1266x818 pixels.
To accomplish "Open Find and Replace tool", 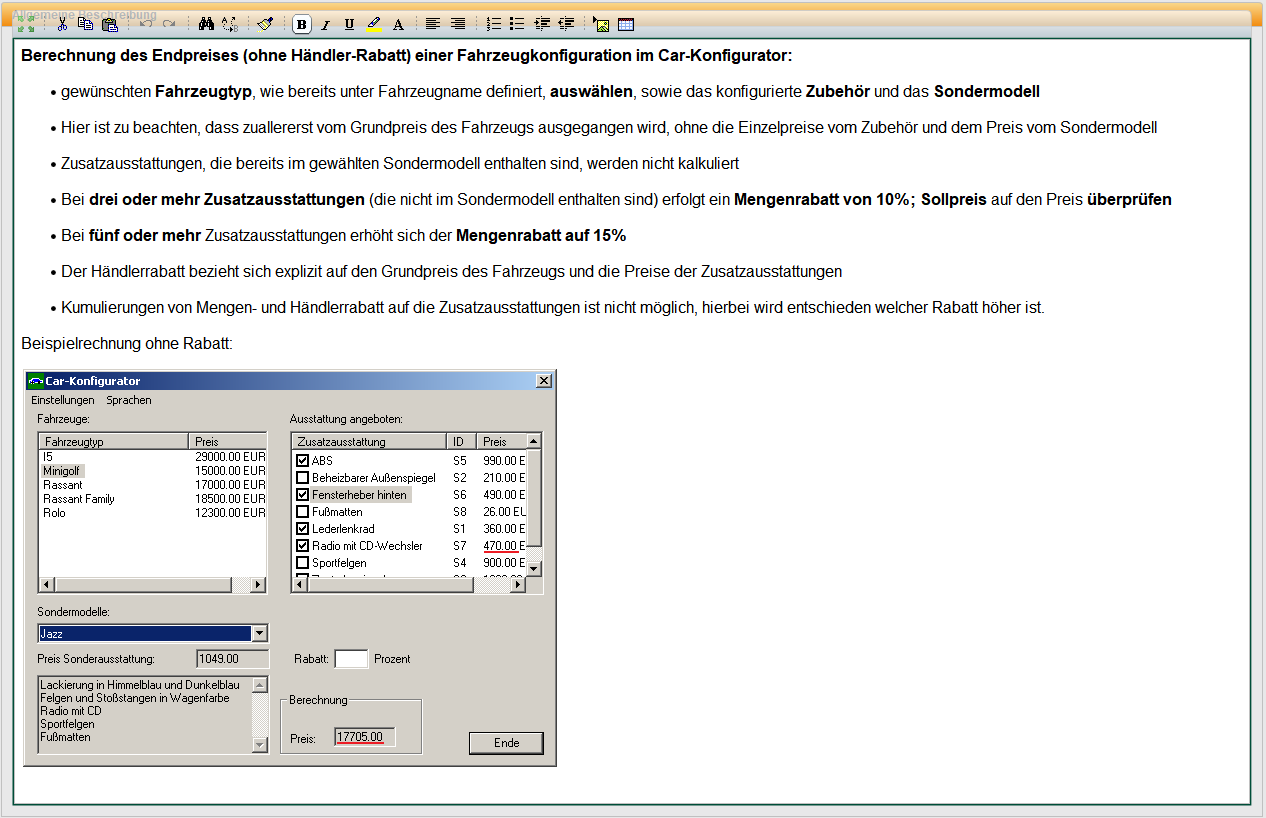I will click(x=229, y=24).
